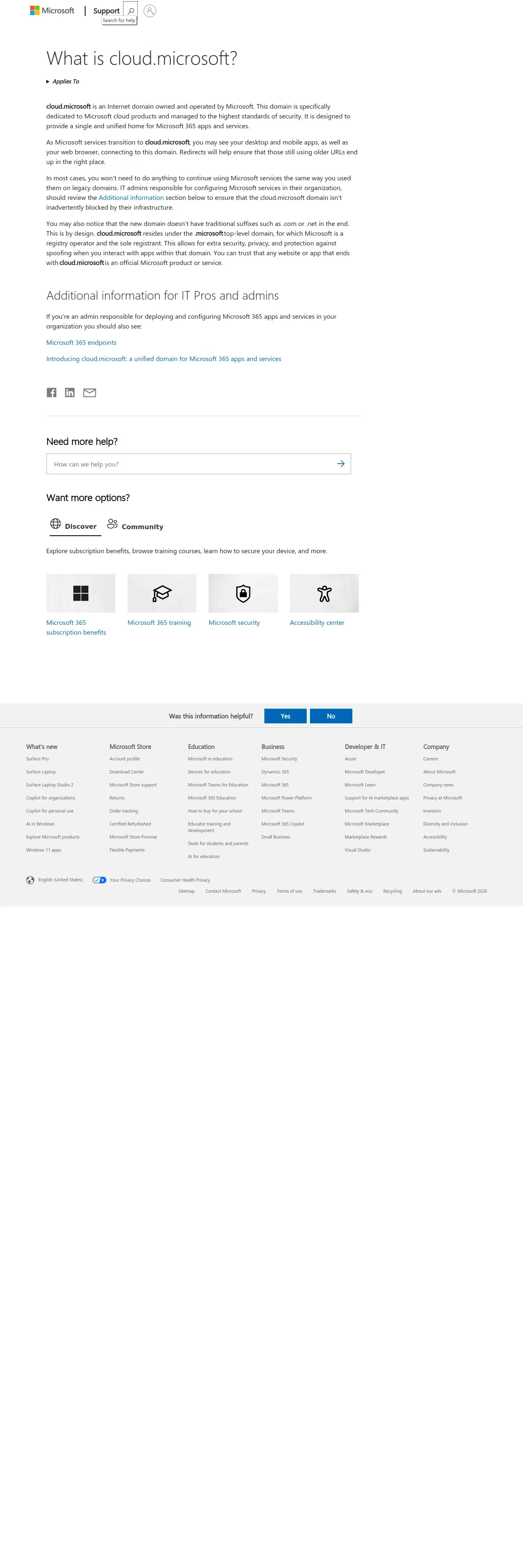This screenshot has width=523, height=1568.
Task: Open Microsoft 365 subscription benefits link
Action: [x=76, y=628]
